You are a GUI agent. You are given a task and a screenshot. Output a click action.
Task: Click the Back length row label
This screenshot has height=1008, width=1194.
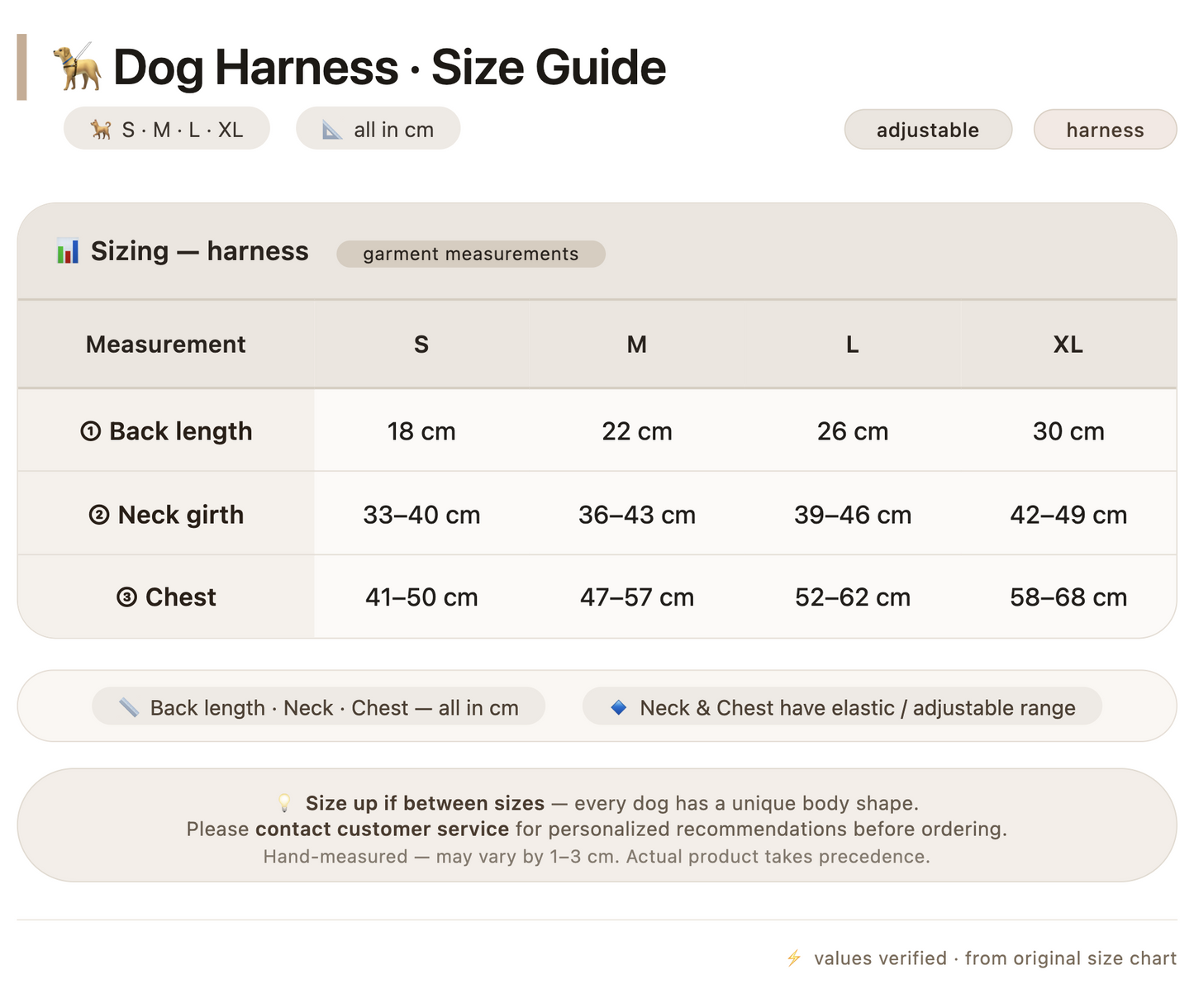166,430
